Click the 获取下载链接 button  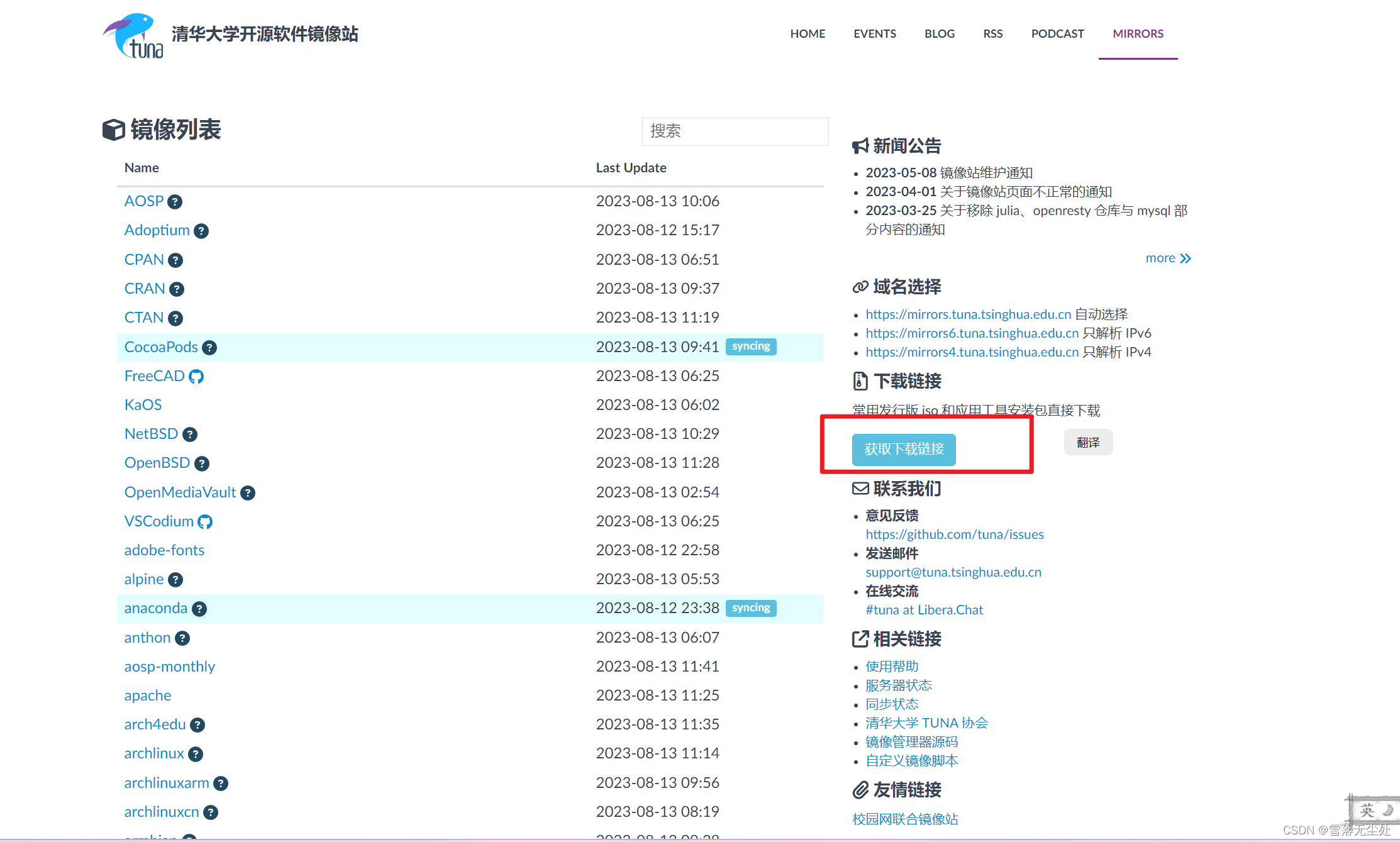[904, 449]
